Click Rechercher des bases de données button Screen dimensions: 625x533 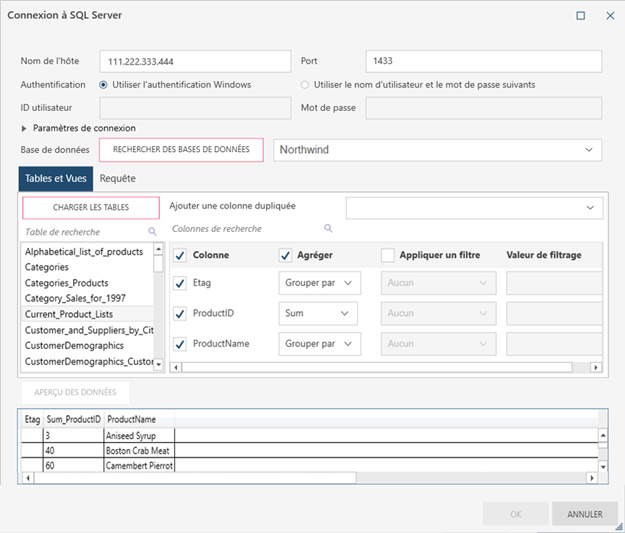point(182,150)
